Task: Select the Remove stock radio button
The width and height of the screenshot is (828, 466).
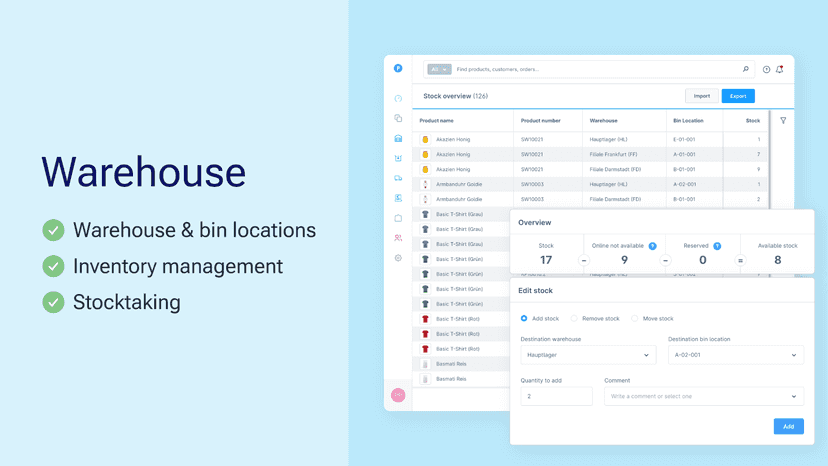Action: pos(574,319)
